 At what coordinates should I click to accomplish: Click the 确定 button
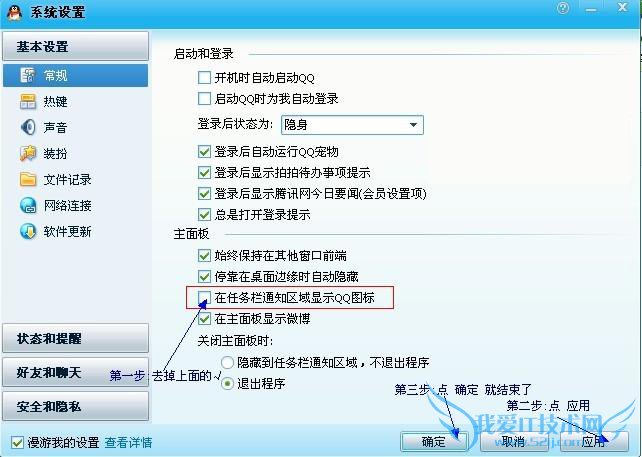[434, 441]
